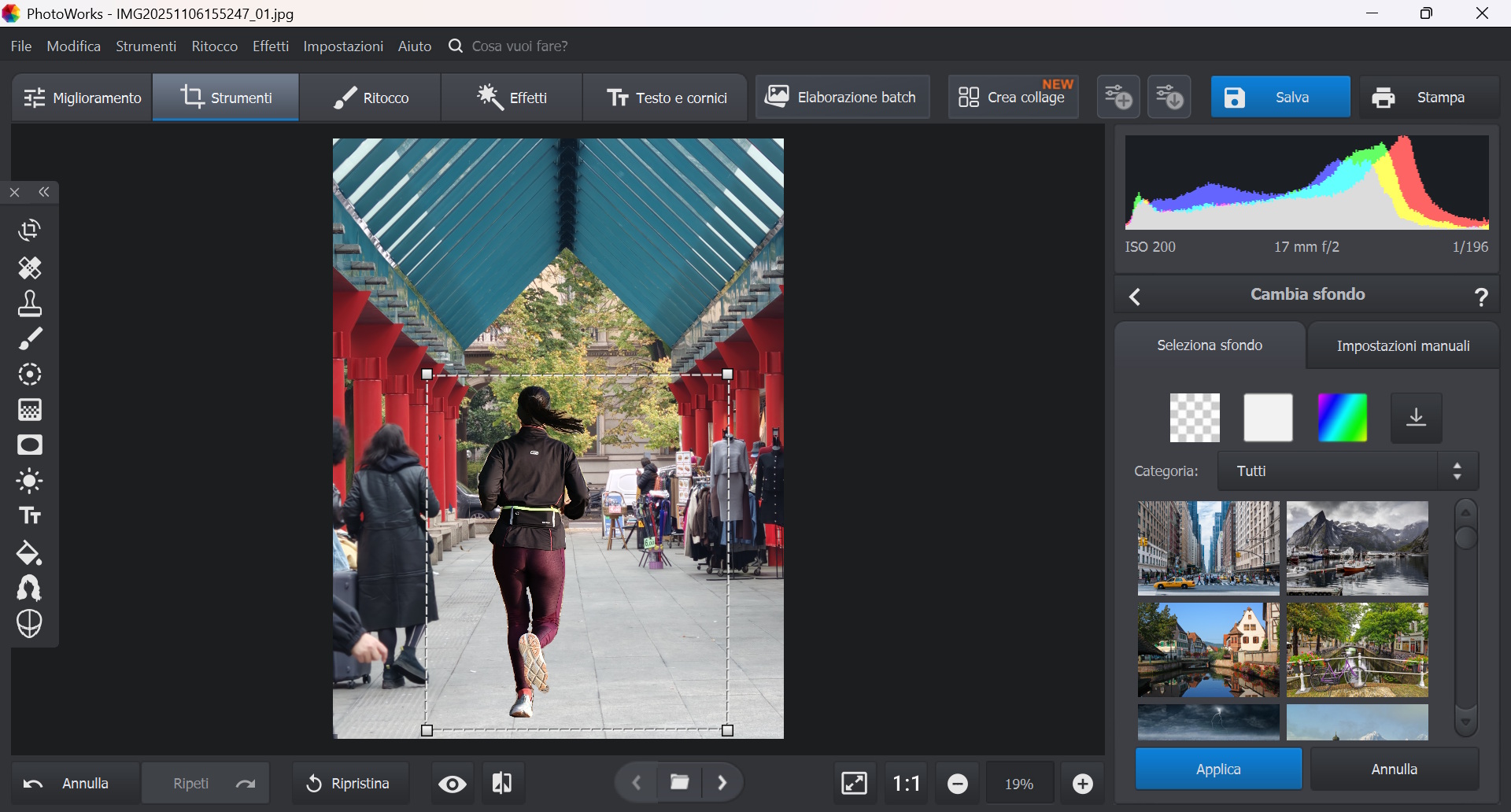This screenshot has width=1511, height=812.
Task: Click the help question mark icon
Action: [x=1481, y=297]
